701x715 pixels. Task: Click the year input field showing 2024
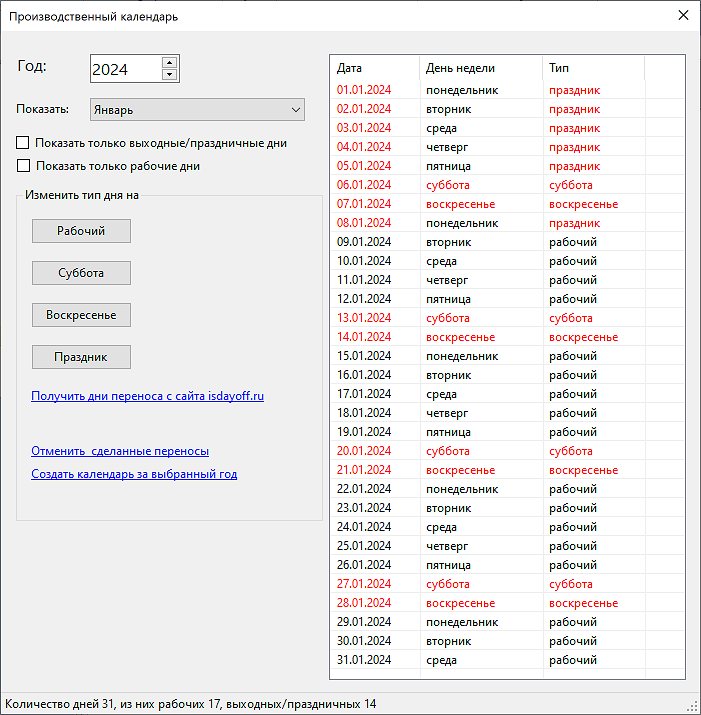coord(126,69)
